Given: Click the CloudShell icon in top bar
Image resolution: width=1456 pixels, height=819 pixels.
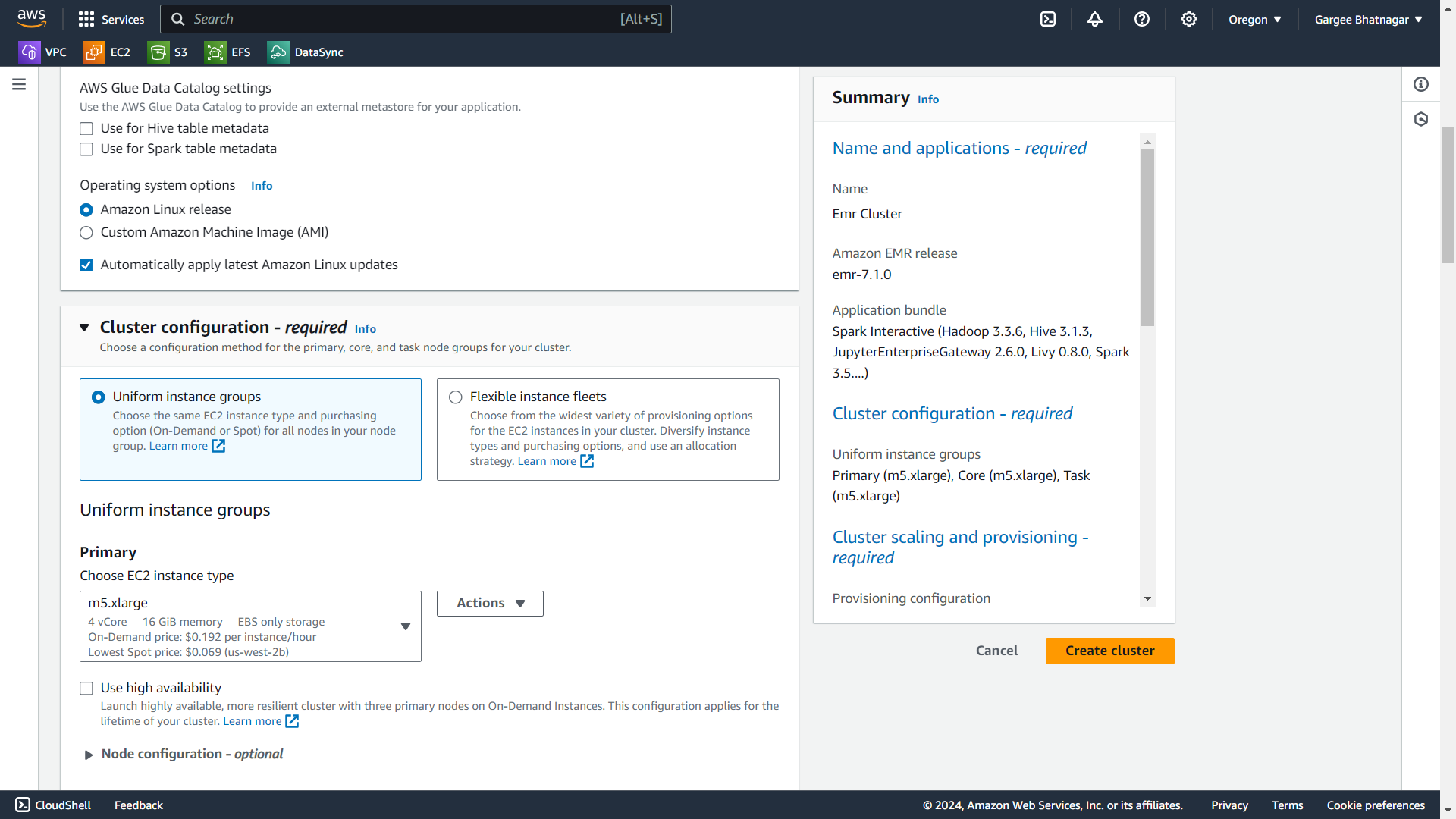Looking at the screenshot, I should click(1048, 20).
